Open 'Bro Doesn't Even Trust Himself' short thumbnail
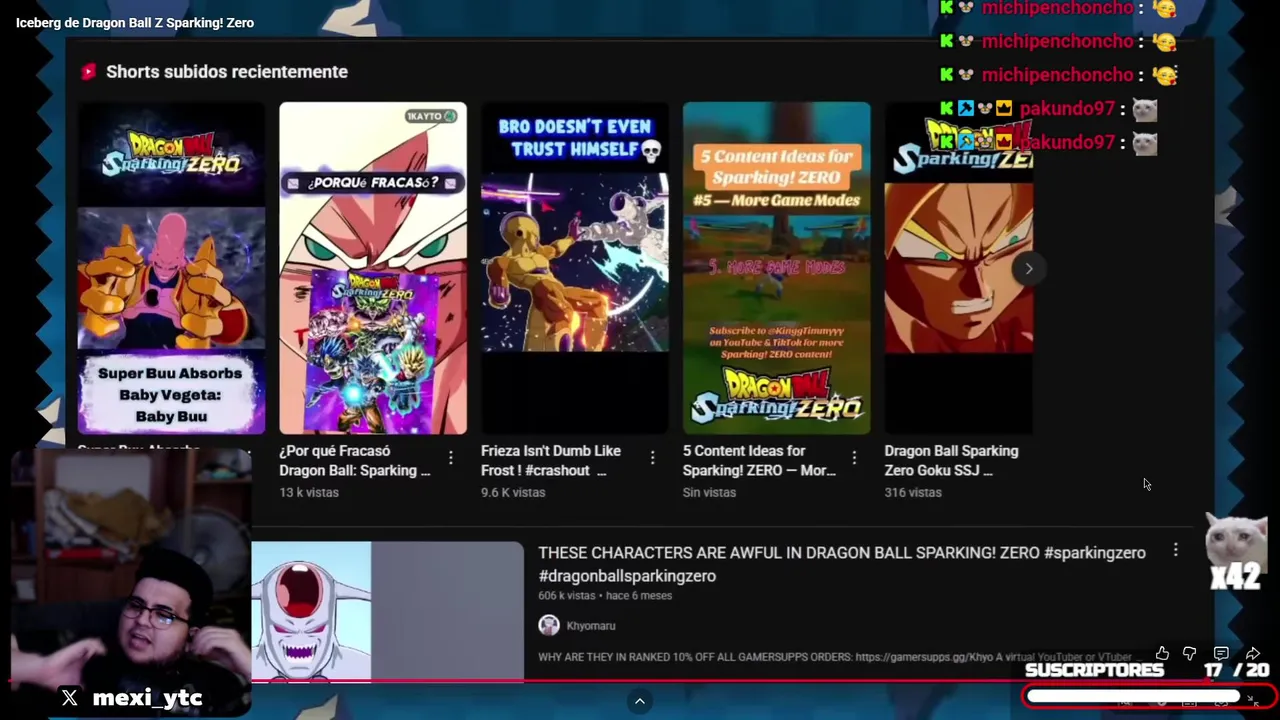 pos(575,268)
